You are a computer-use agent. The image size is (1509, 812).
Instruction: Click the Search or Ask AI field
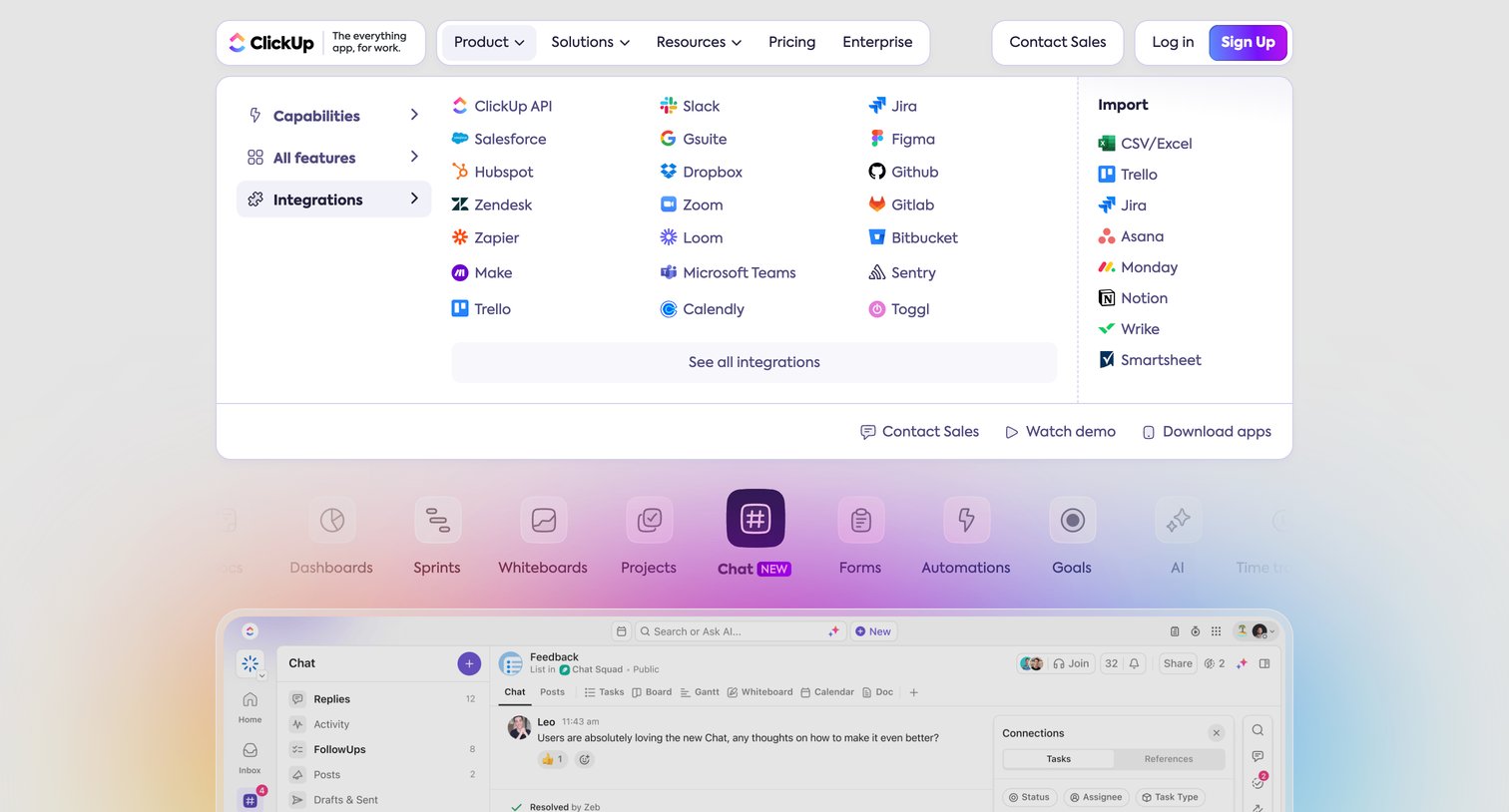pyautogui.click(x=740, y=631)
